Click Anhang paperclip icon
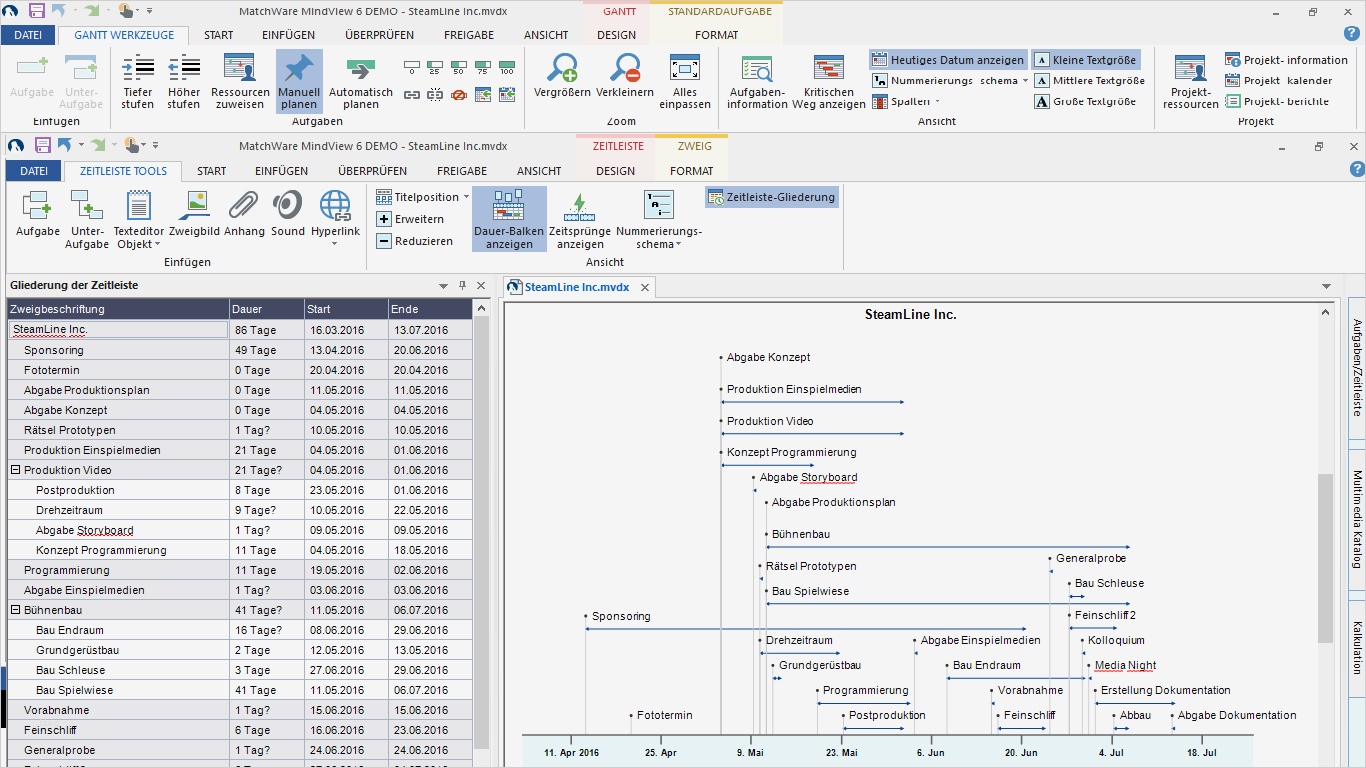 click(244, 207)
